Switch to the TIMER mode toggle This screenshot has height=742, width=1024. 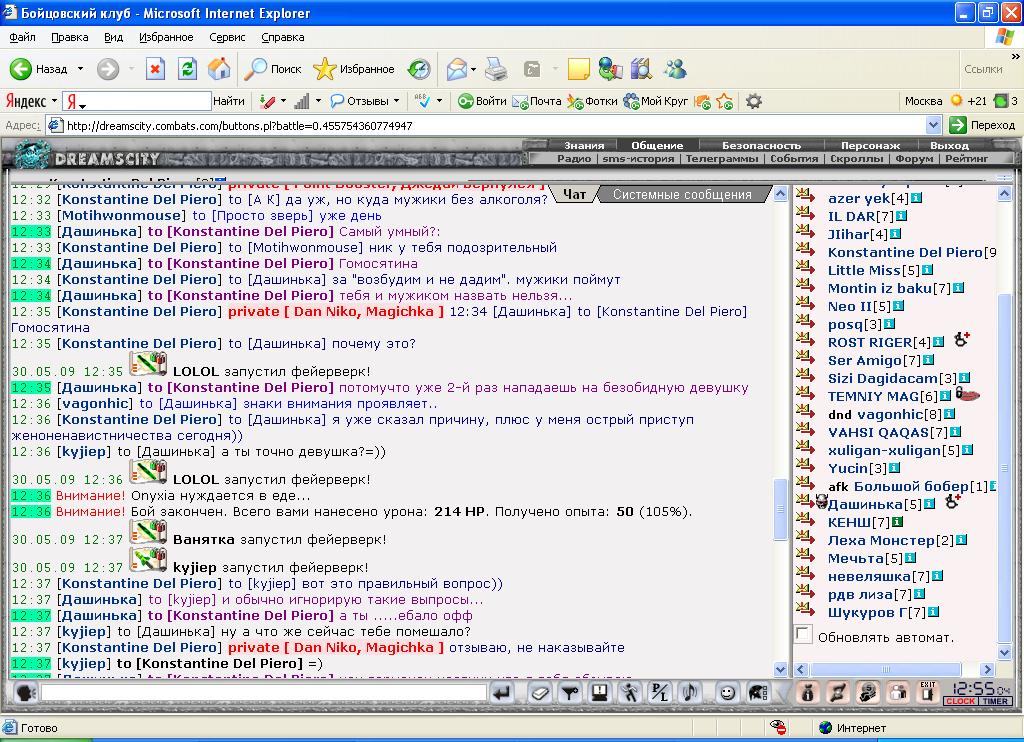click(995, 702)
